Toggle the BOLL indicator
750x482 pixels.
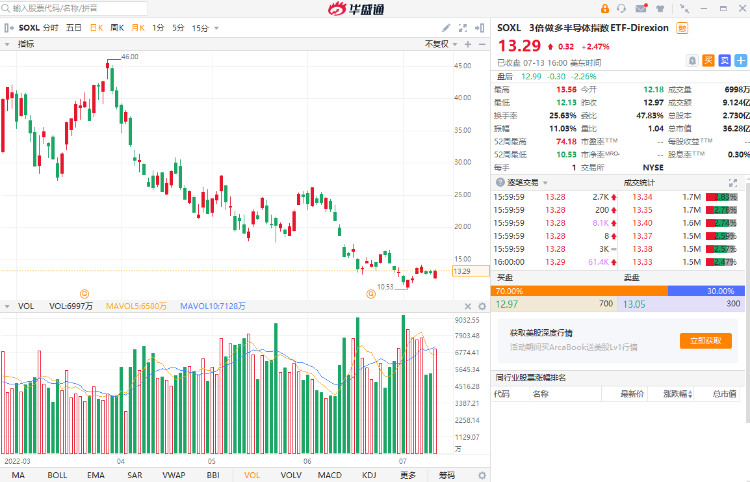[x=57, y=475]
